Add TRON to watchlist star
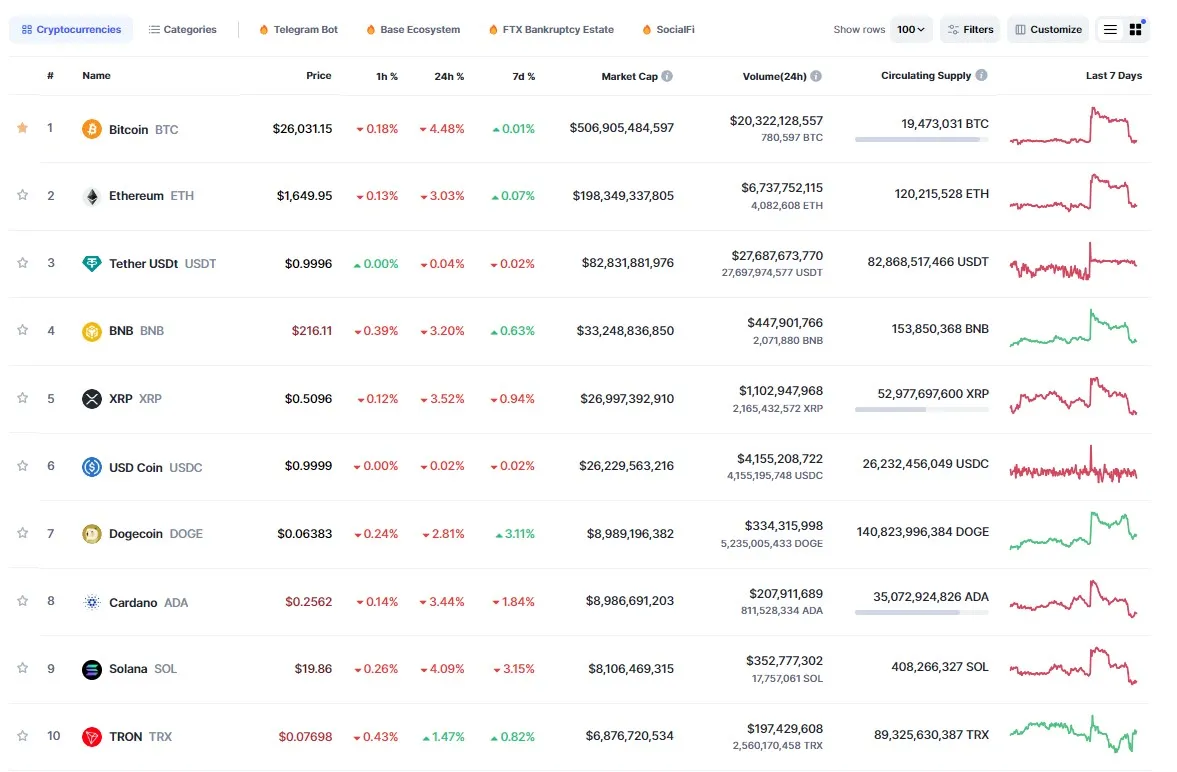The image size is (1177, 772). pos(23,736)
